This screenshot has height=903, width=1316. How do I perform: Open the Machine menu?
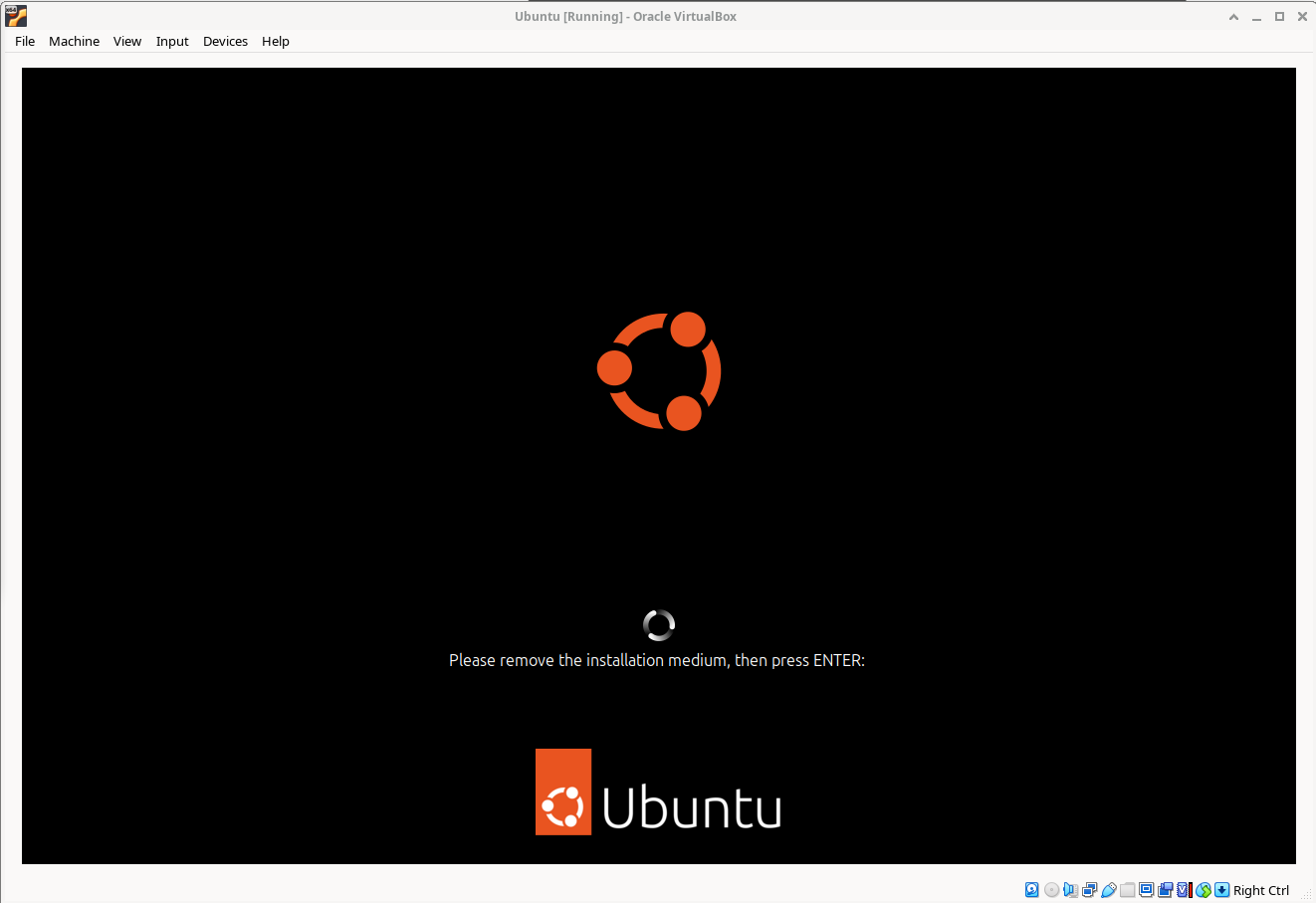point(74,41)
